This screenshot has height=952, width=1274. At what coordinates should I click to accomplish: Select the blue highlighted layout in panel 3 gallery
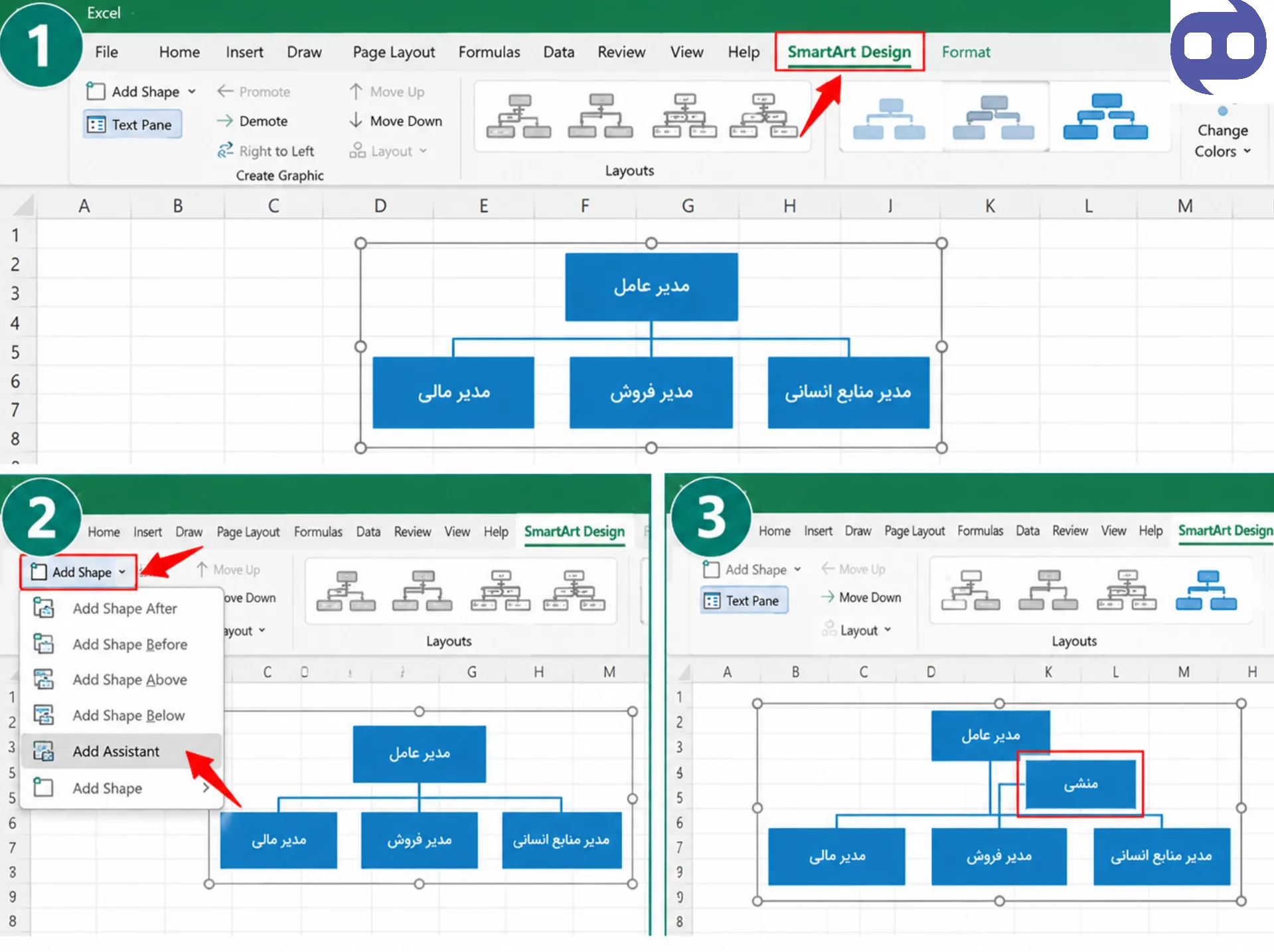click(x=1206, y=590)
